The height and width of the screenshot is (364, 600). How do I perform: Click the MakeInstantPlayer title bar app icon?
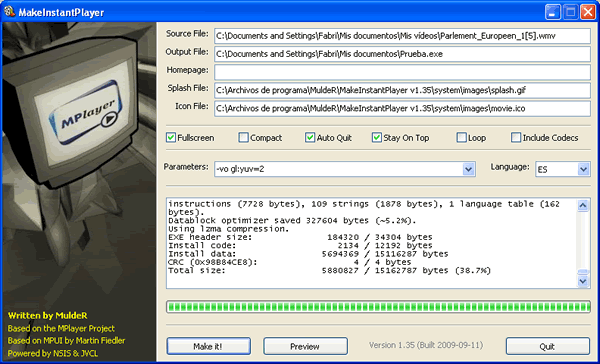click(x=9, y=11)
